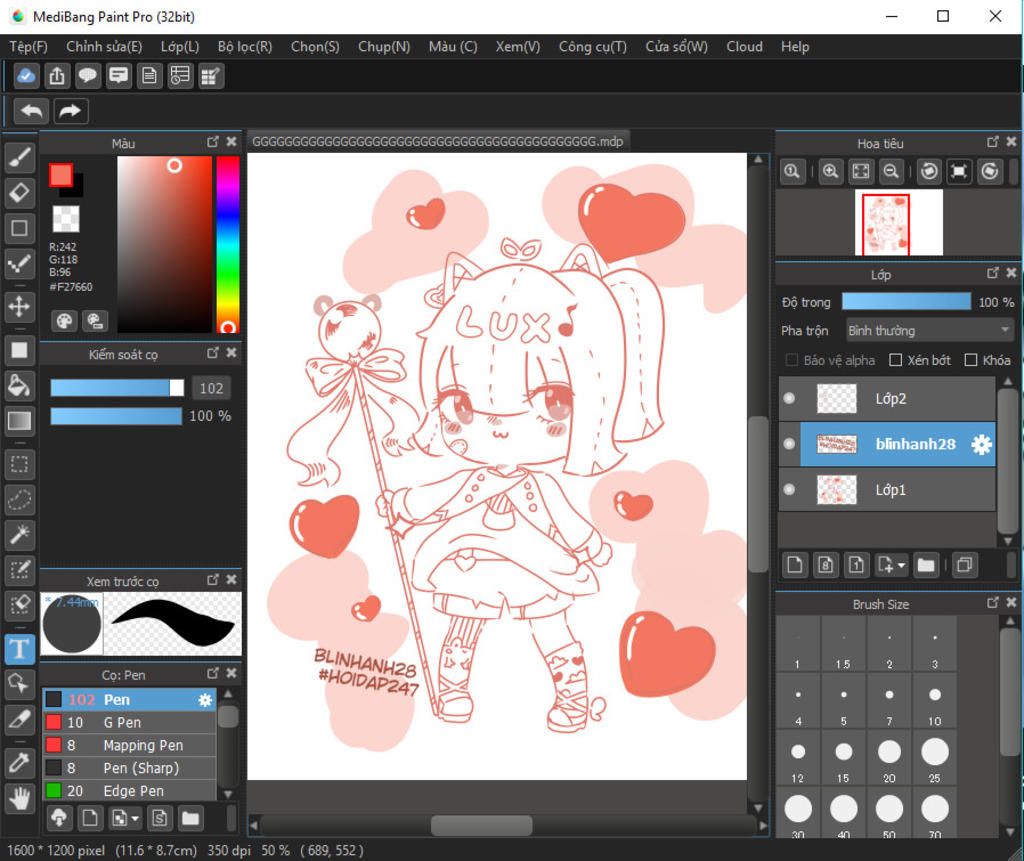The image size is (1024, 861).
Task: Click the canvas horizontal scrollbar
Action: (481, 826)
